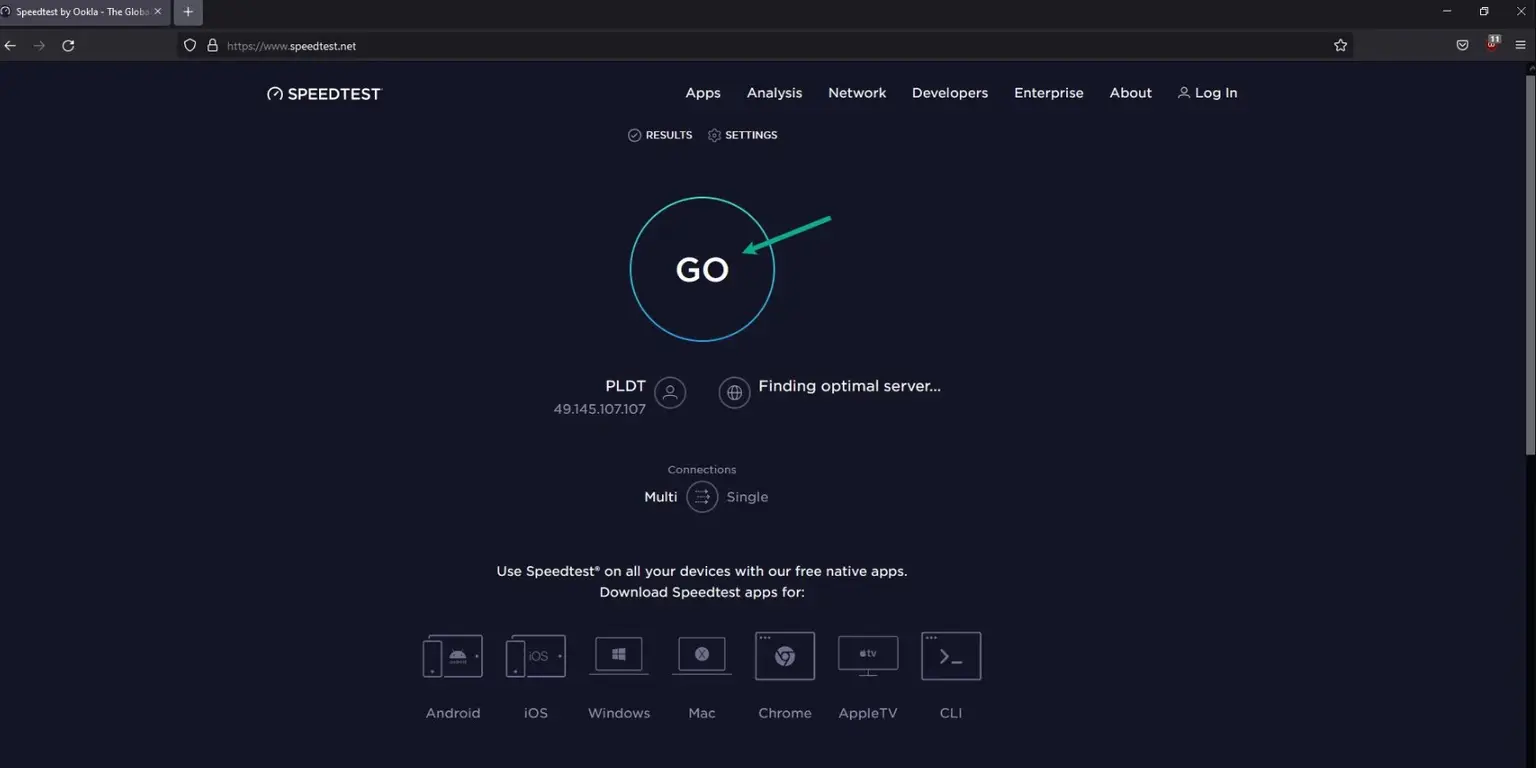View test RESULTS
This screenshot has width=1536, height=768.
660,135
